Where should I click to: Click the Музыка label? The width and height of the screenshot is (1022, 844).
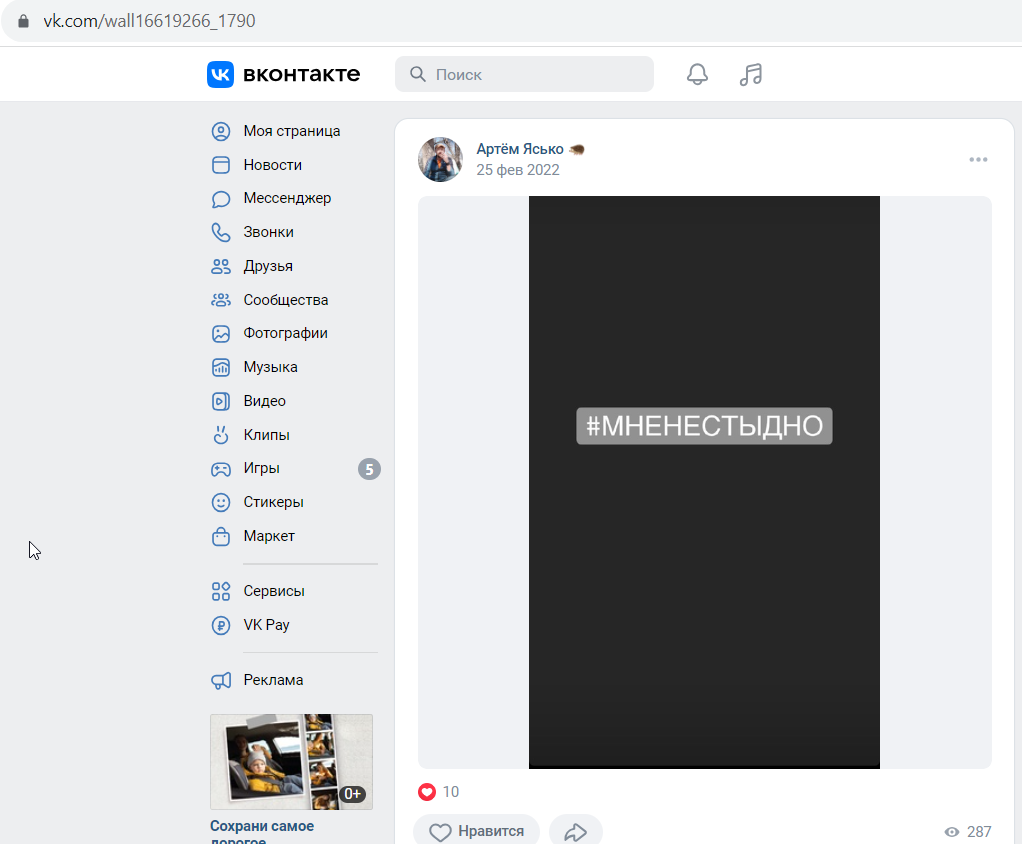270,367
